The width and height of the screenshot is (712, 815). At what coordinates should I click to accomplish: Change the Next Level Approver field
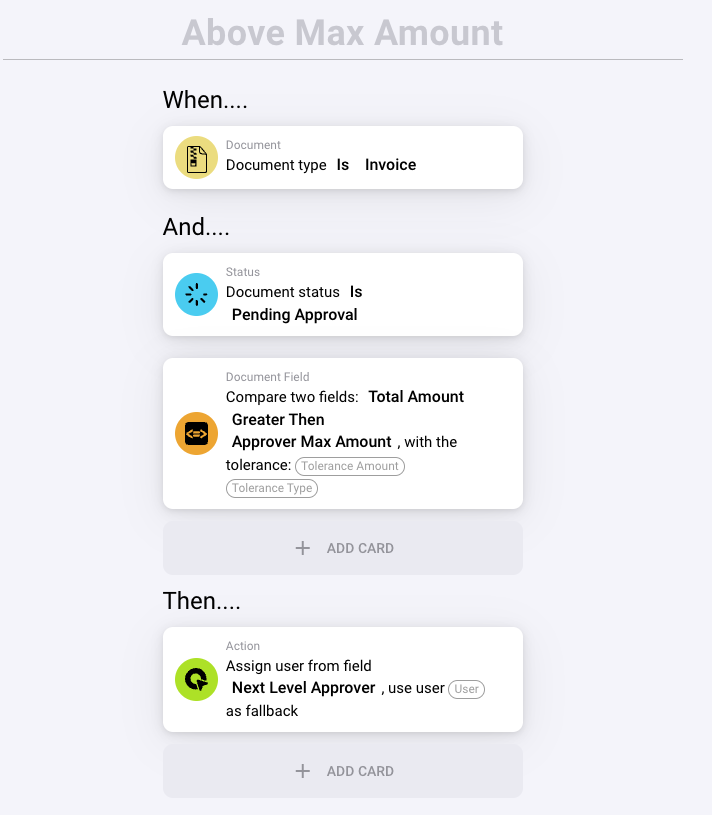pos(303,688)
